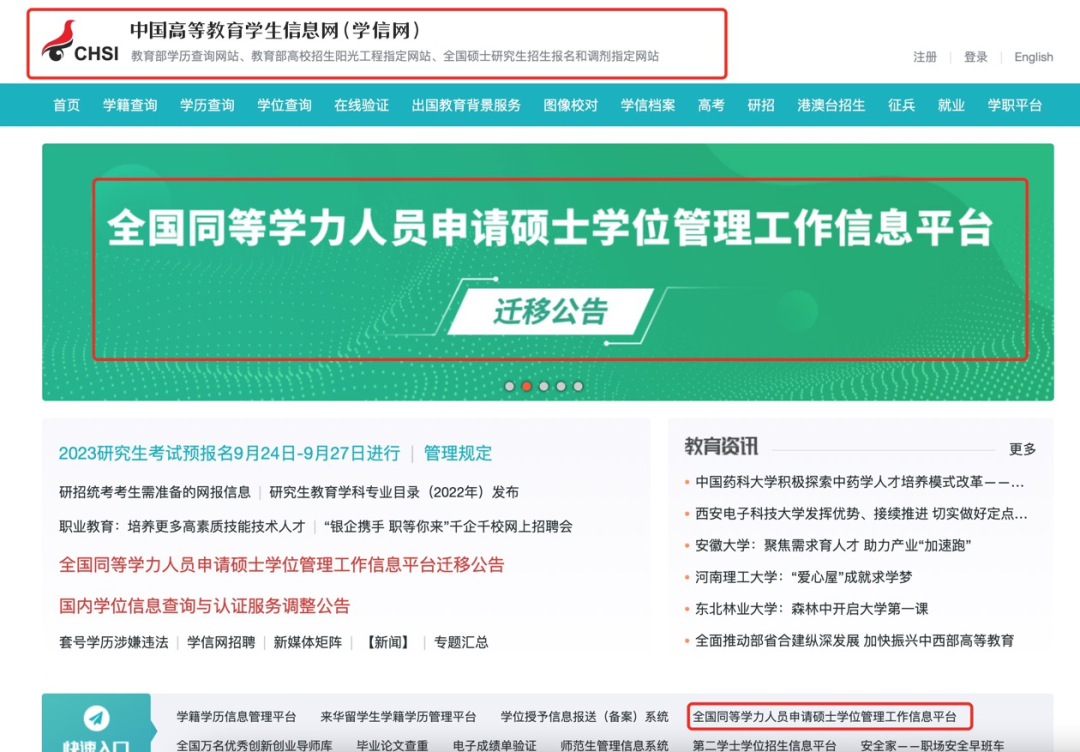The height and width of the screenshot is (752, 1080).
Task: Open red 信息平台迁移公告 announcement link
Action: click(282, 565)
